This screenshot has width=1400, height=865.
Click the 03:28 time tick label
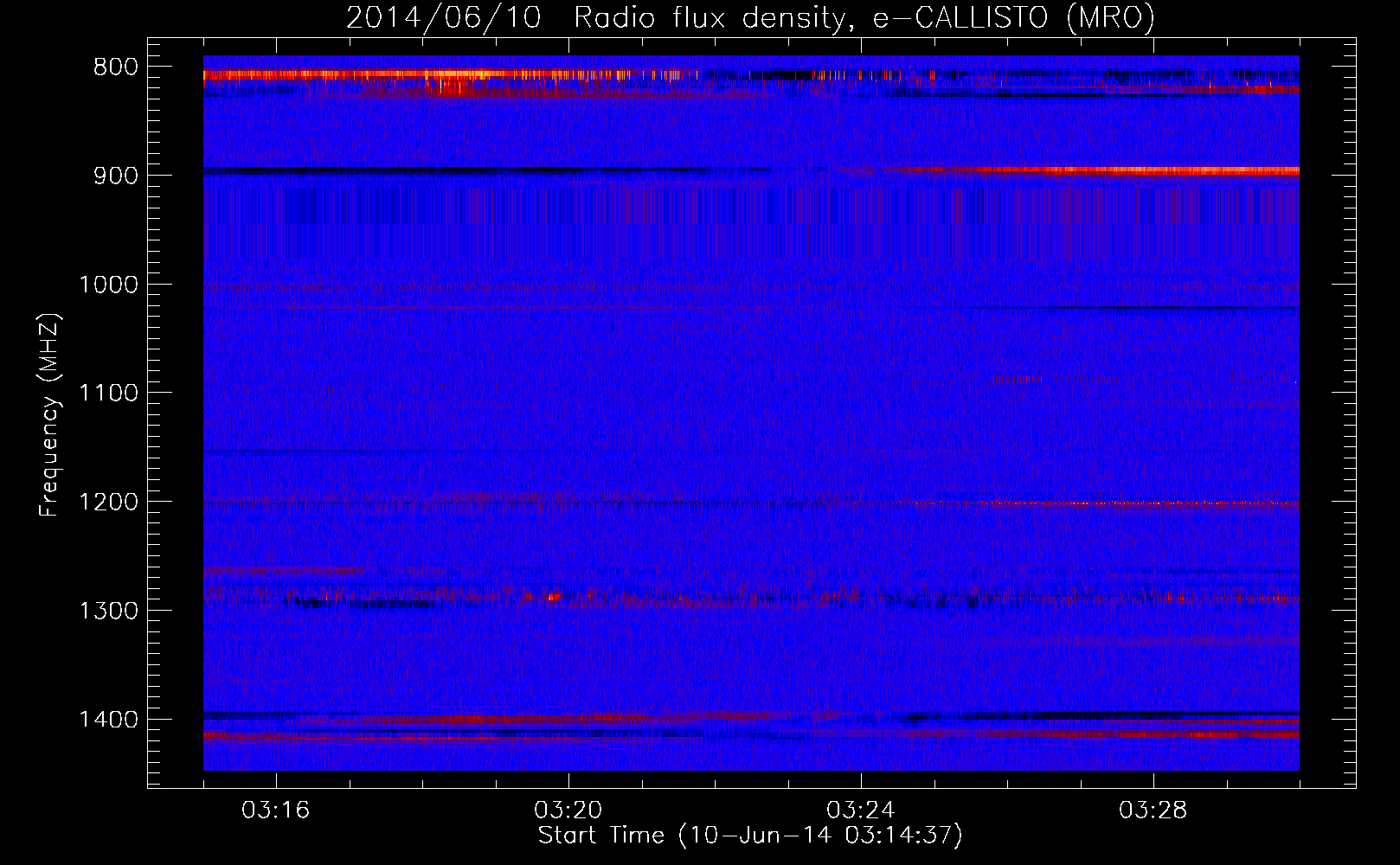(1153, 811)
